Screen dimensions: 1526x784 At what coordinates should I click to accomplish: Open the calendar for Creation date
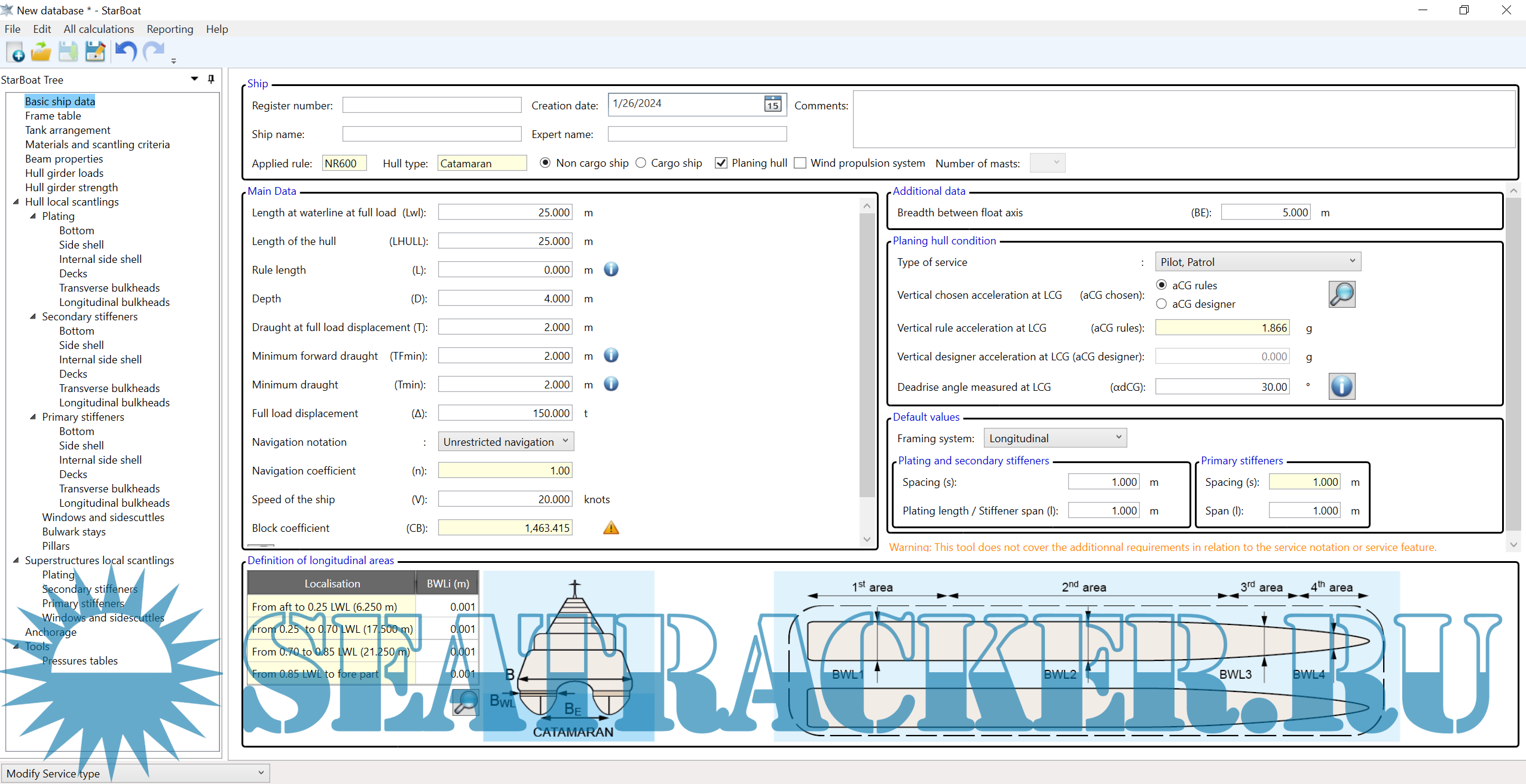[772, 105]
